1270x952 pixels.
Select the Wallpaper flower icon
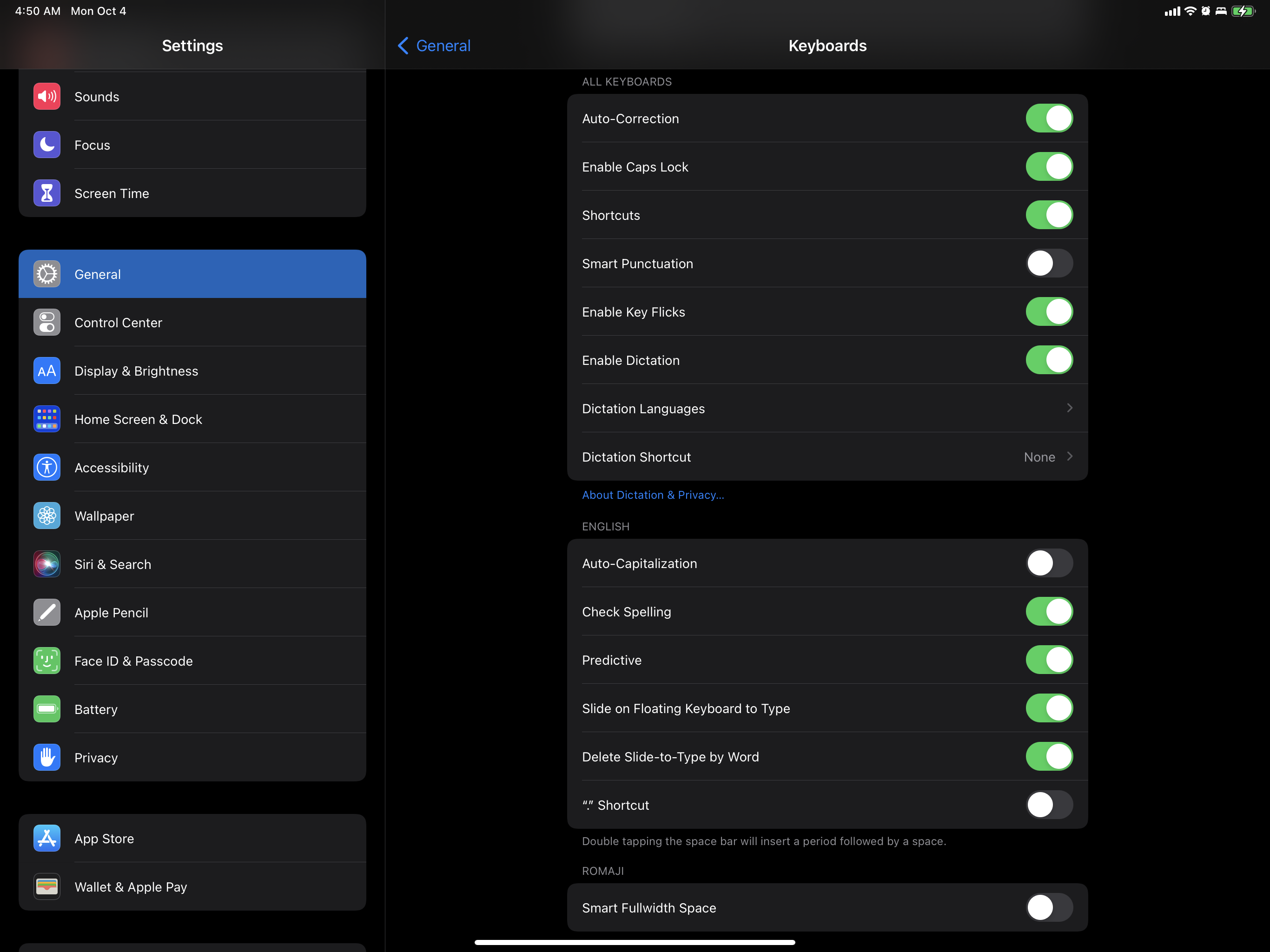click(x=46, y=516)
